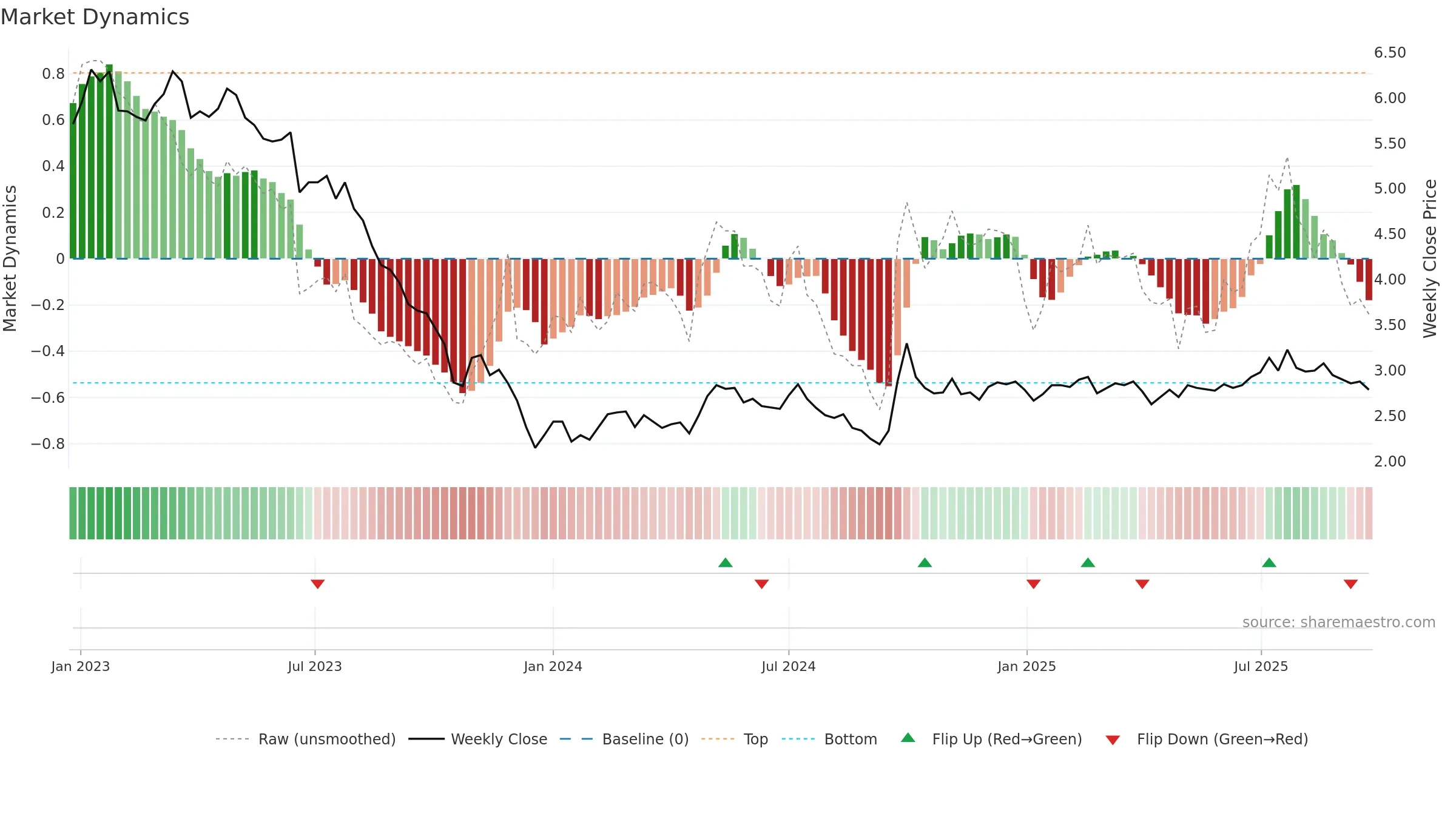
Task: Click the source: sharemaestro.com text
Action: [x=1339, y=622]
